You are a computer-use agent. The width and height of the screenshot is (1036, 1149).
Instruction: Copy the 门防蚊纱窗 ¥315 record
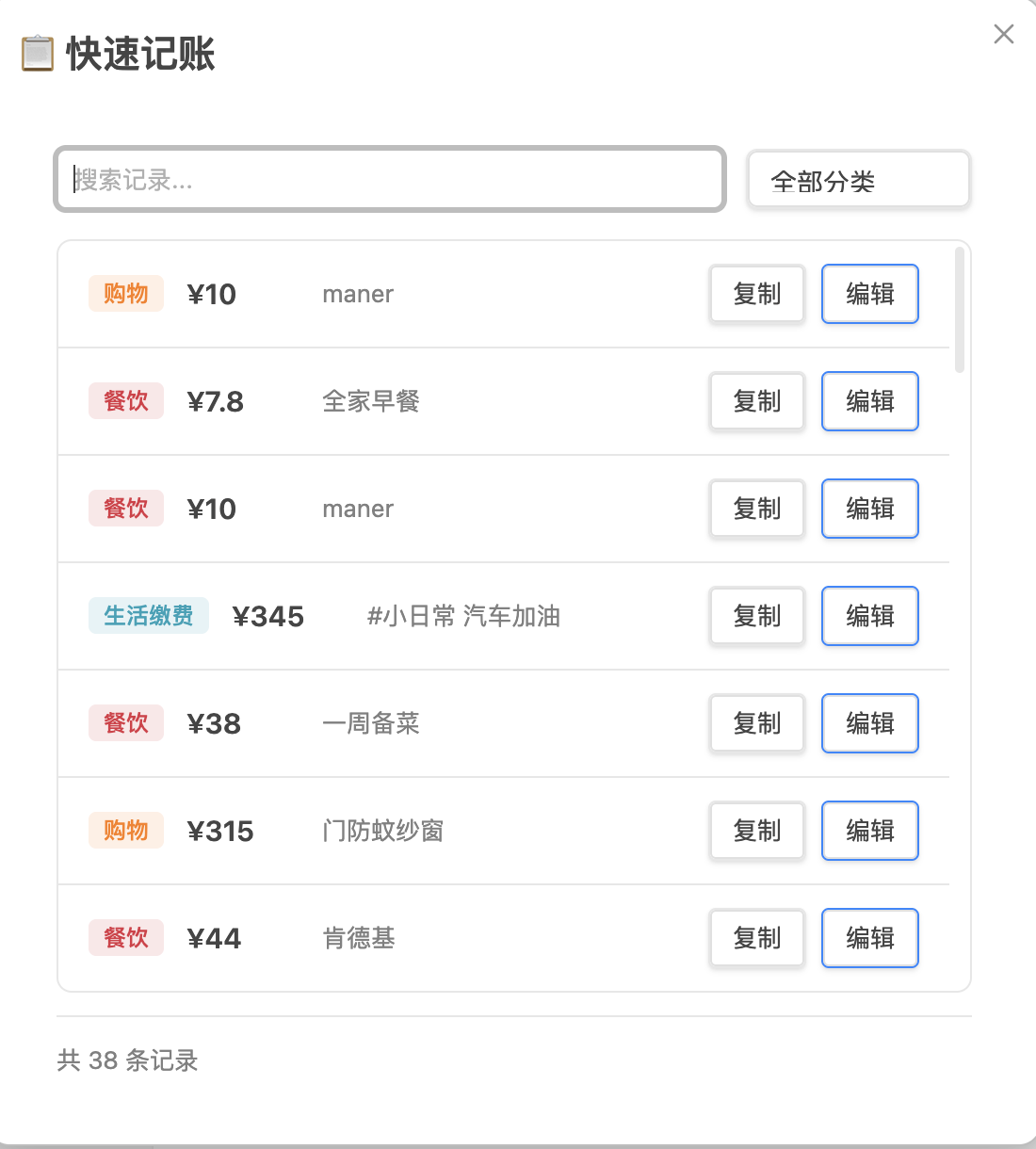pyautogui.click(x=757, y=831)
